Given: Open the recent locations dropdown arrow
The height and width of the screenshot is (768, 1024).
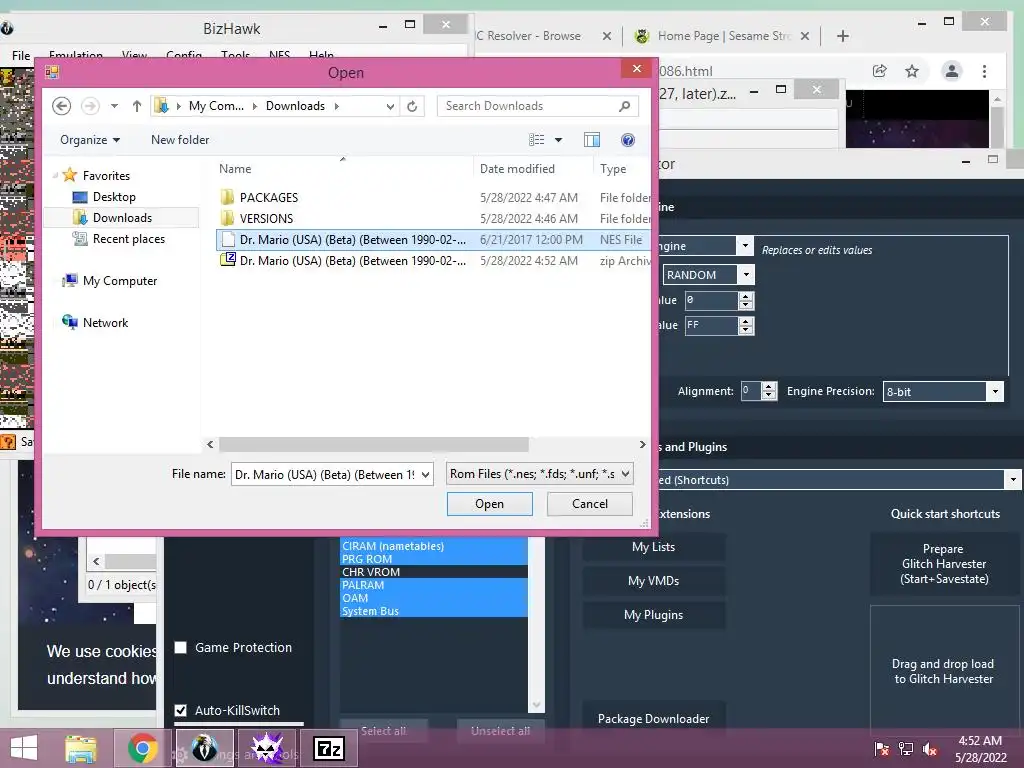Looking at the screenshot, I should click(x=114, y=106).
